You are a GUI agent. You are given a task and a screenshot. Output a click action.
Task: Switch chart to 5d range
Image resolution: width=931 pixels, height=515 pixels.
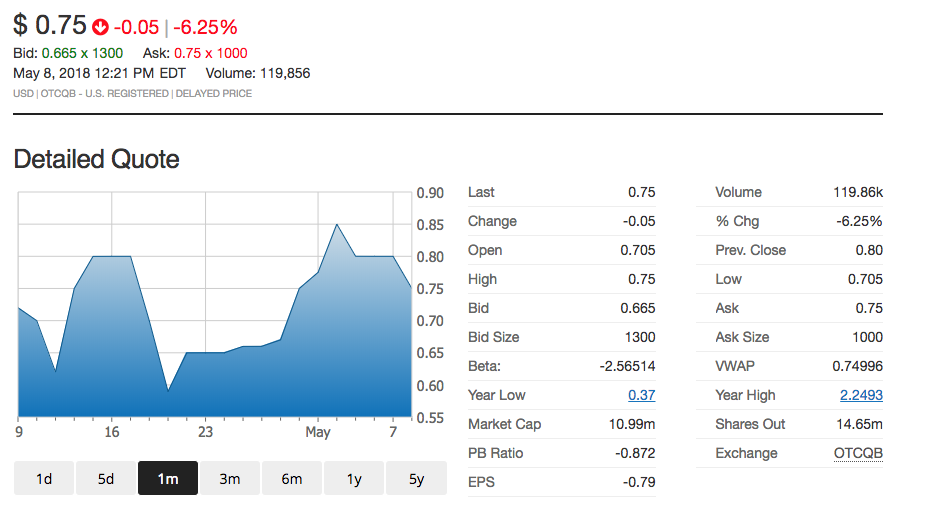pyautogui.click(x=106, y=478)
